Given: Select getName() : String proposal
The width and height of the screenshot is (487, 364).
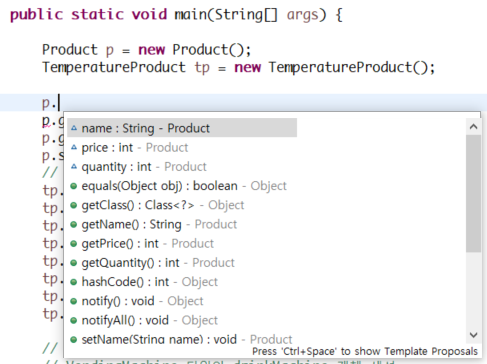Looking at the screenshot, I should tap(154, 224).
